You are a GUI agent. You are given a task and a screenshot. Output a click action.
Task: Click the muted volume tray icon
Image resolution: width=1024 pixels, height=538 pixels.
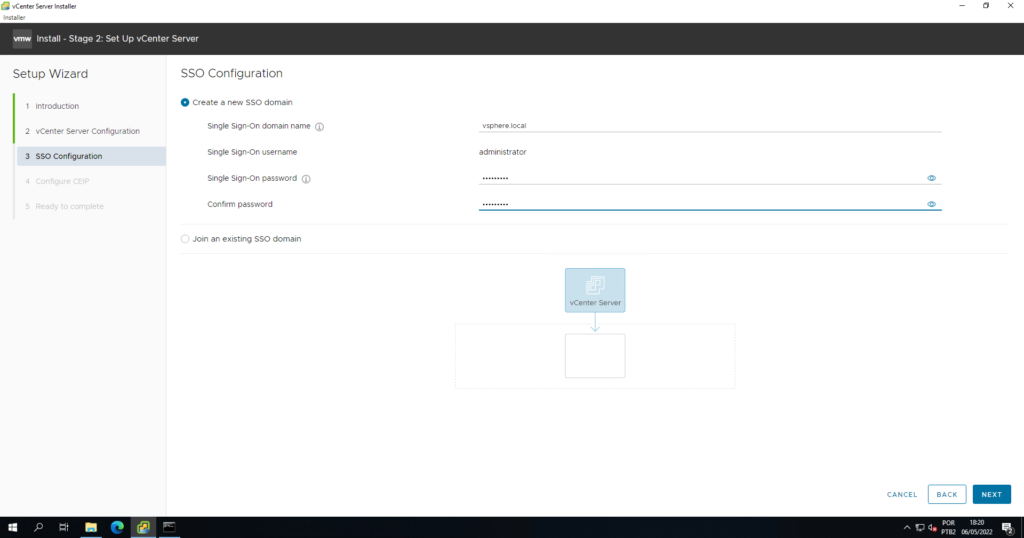pyautogui.click(x=933, y=528)
